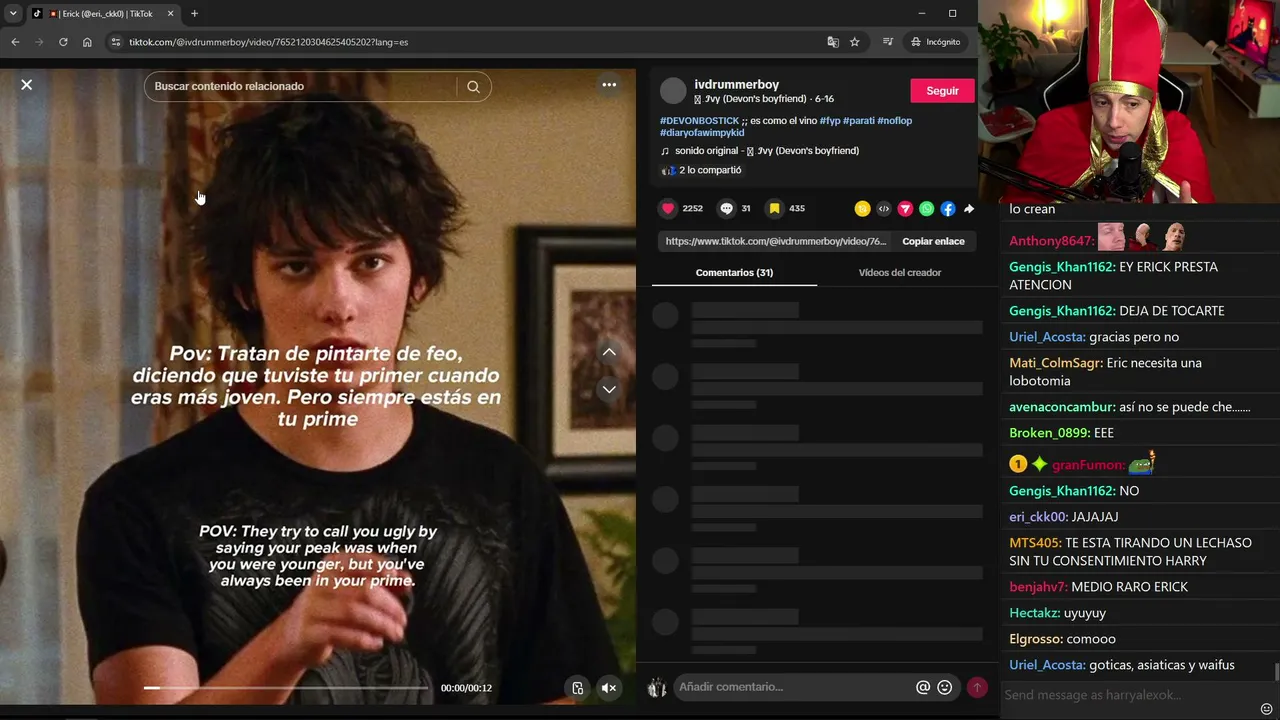Open the emoji picker in comment box
Screen dimensions: 1280x720
pyautogui.click(x=944, y=688)
